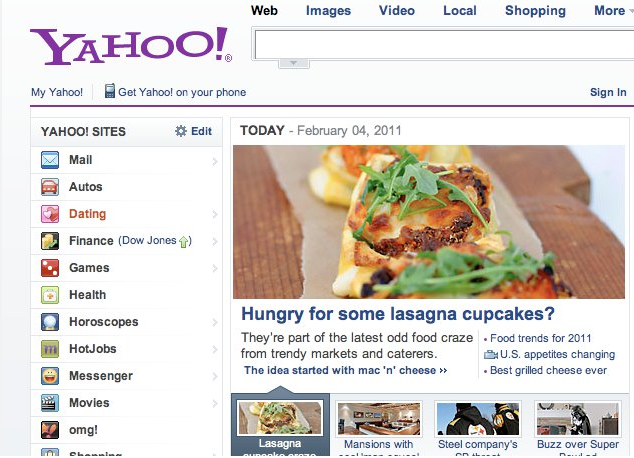
Task: Open the Mail envelope icon
Action: tap(50, 160)
